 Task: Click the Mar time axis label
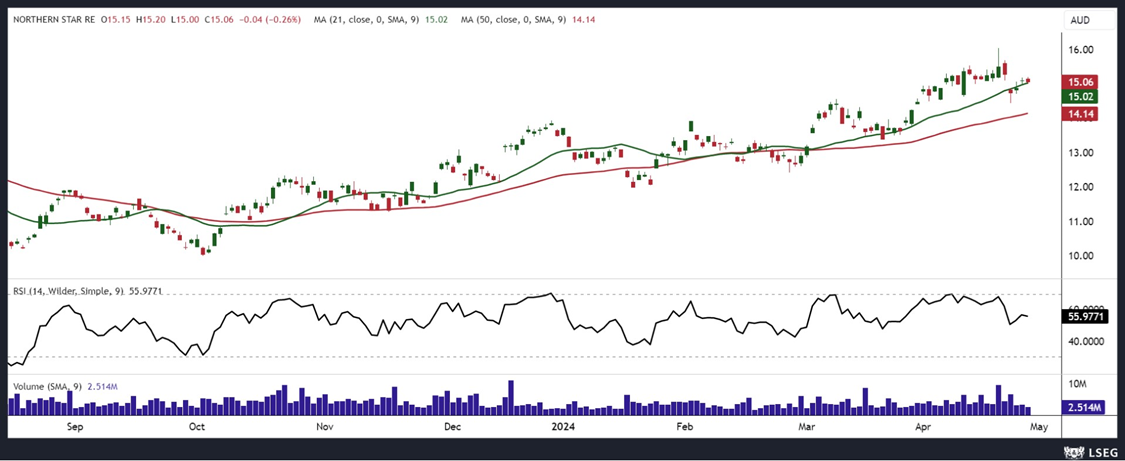coord(805,427)
